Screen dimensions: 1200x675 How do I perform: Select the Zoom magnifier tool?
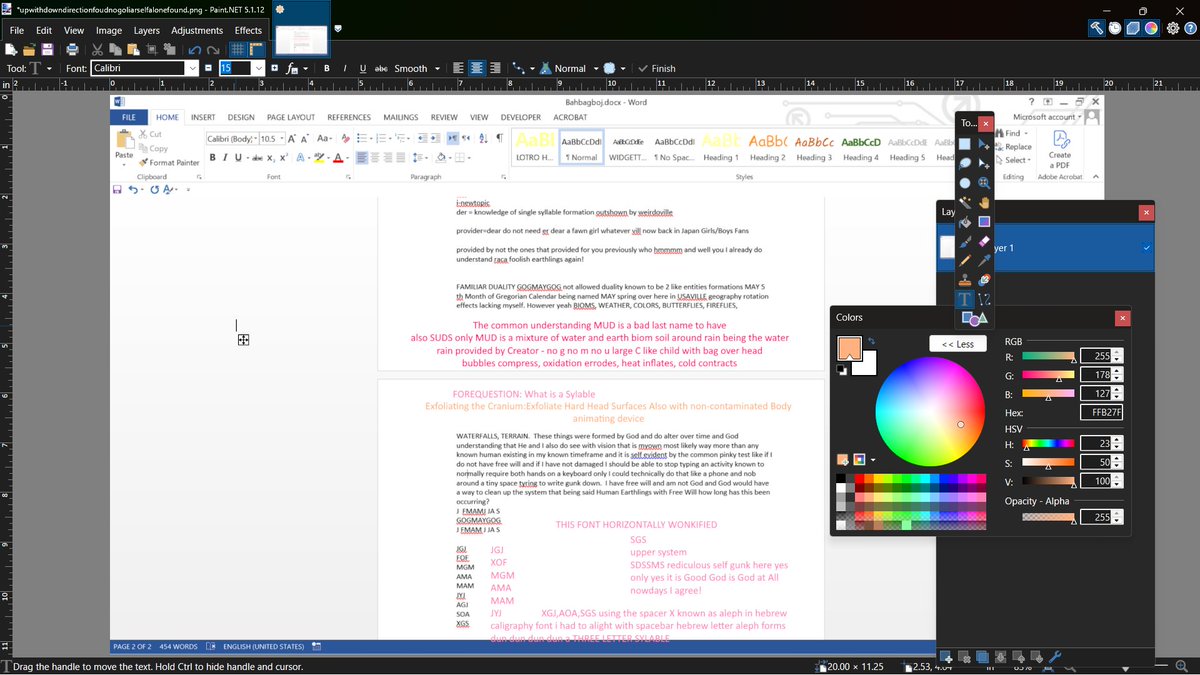(984, 183)
